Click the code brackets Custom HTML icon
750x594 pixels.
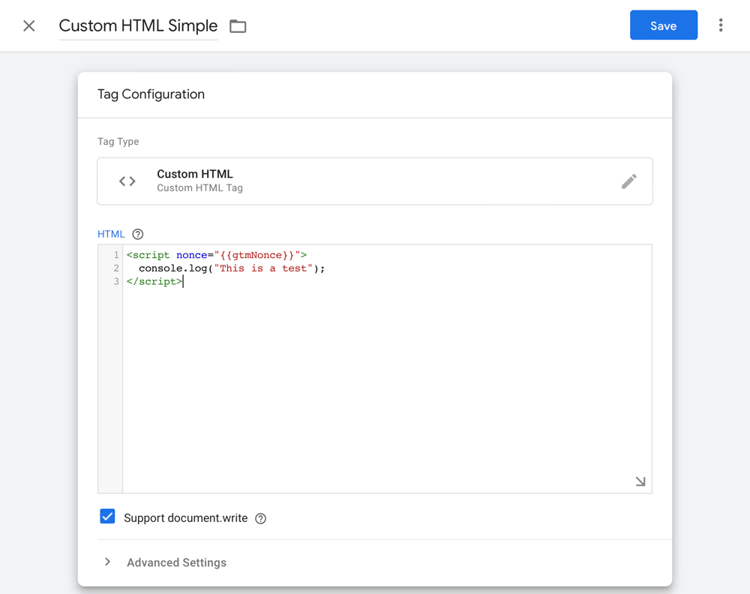[127, 181]
